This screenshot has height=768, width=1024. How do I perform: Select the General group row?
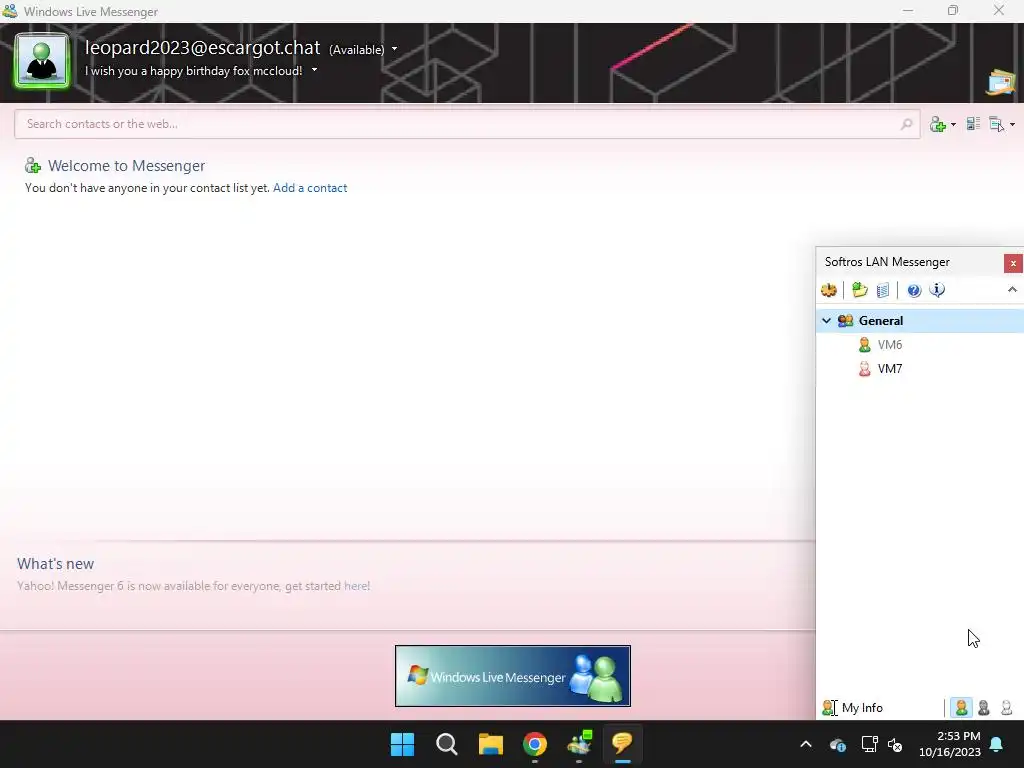click(x=920, y=321)
